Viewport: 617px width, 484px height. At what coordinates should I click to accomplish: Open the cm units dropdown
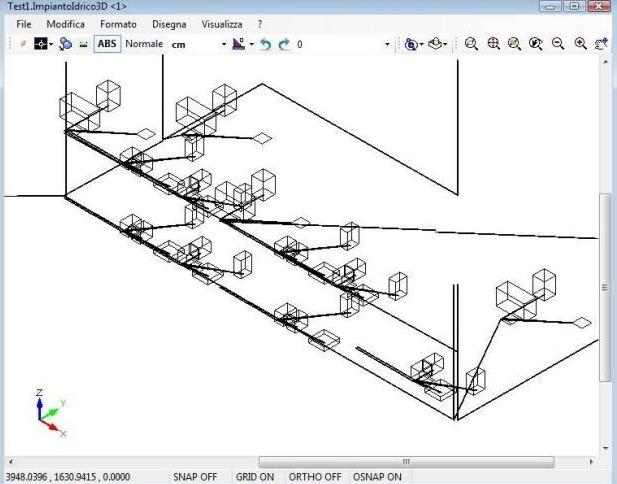(225, 45)
